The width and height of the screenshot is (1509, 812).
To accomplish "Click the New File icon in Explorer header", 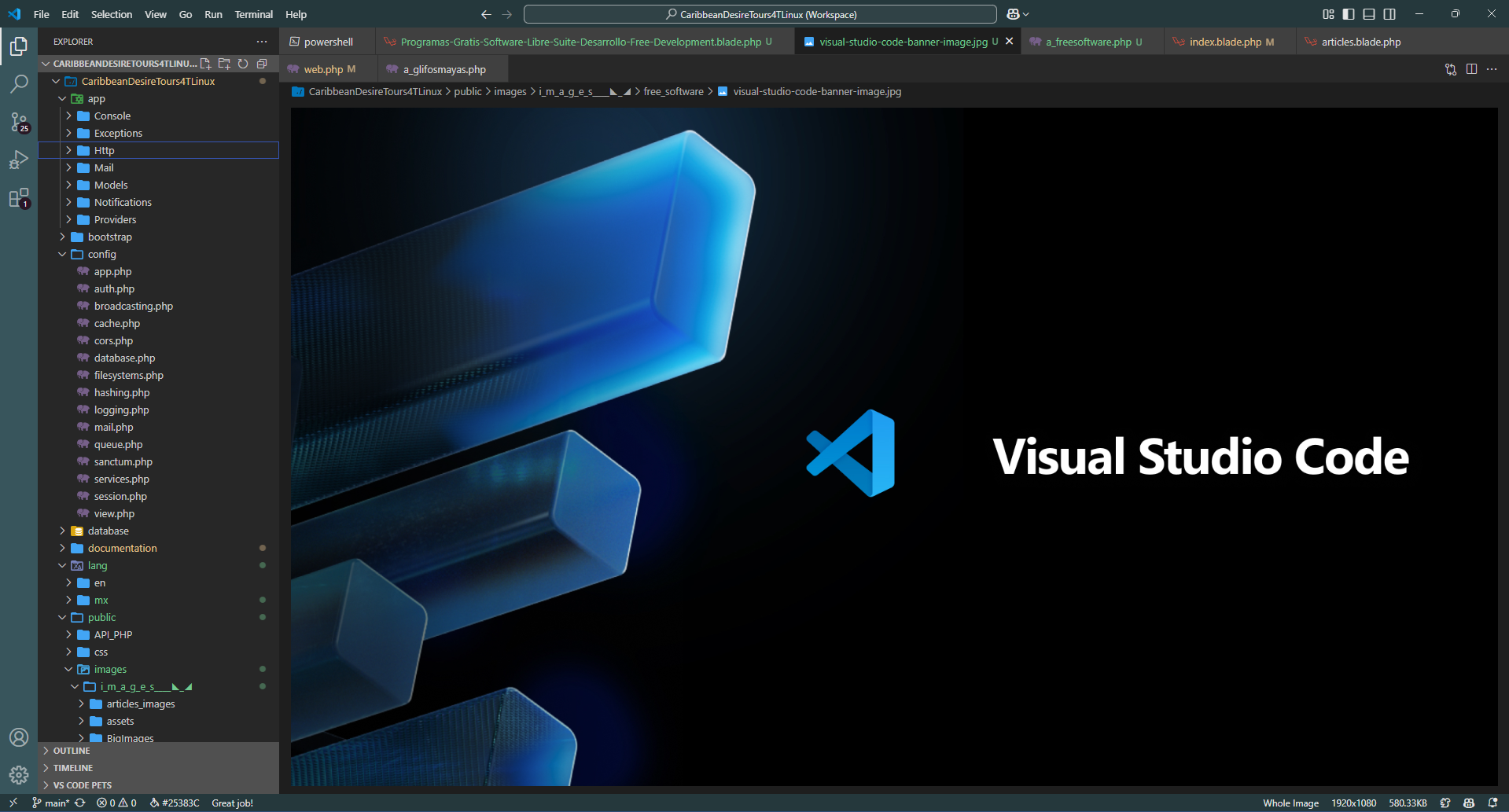I will [206, 64].
